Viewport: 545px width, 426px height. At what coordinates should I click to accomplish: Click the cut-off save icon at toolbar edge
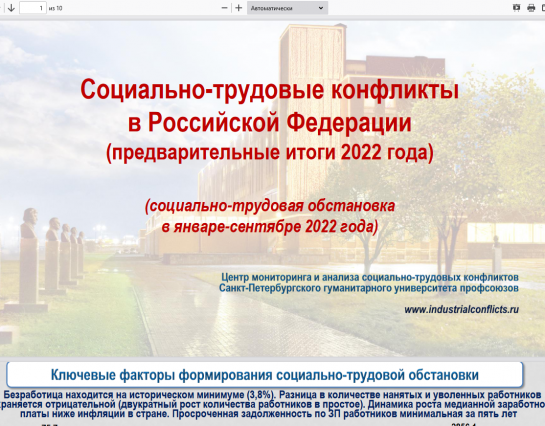(x=543, y=8)
